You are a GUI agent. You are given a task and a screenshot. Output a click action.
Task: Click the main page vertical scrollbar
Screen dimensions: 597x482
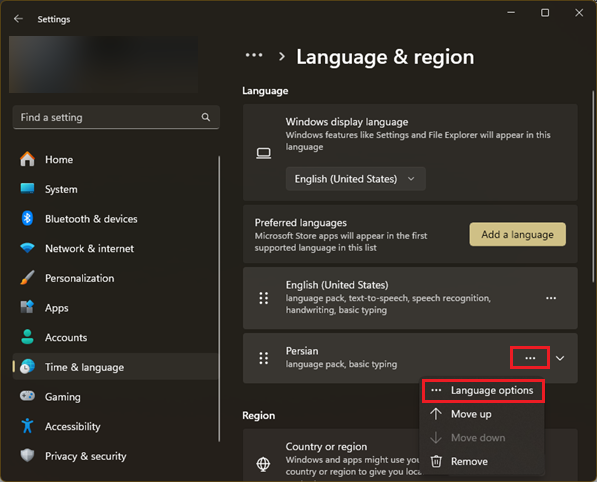click(x=593, y=187)
